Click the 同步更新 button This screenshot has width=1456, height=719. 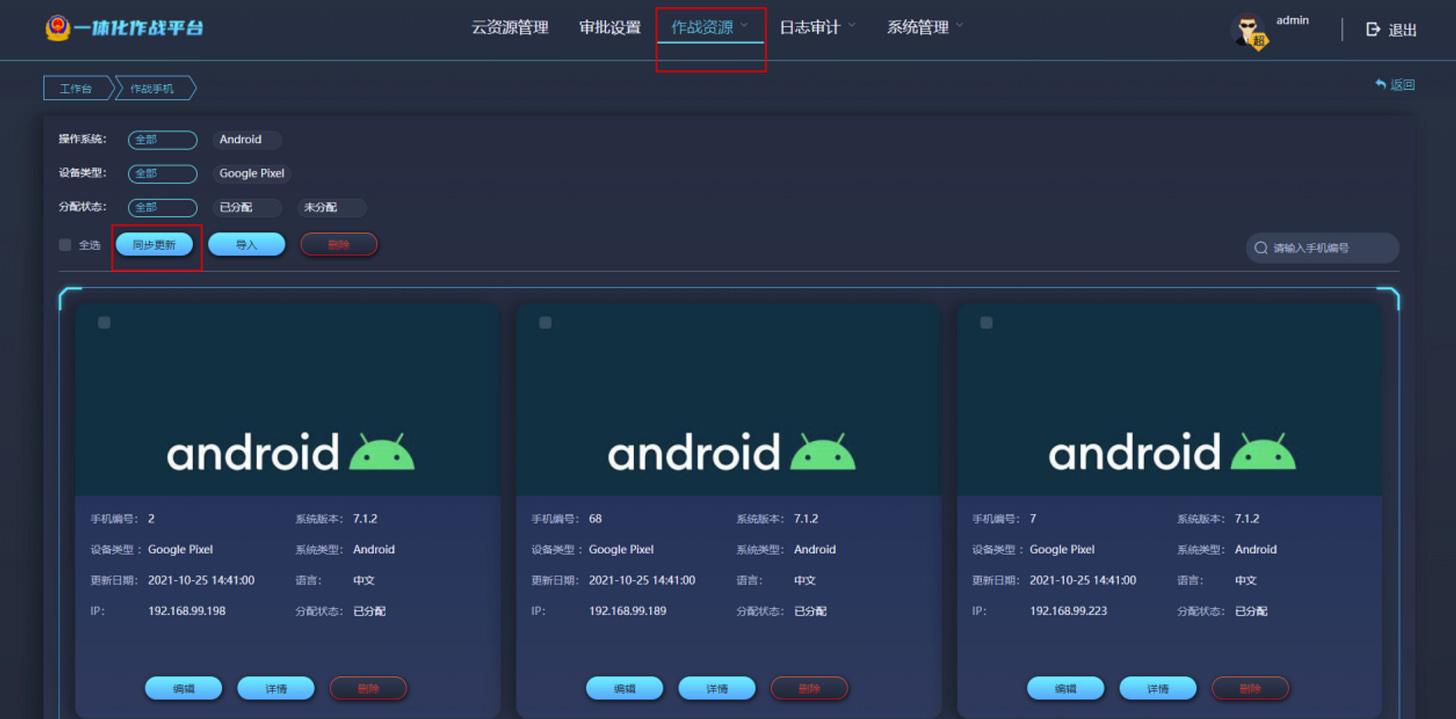[x=154, y=245]
